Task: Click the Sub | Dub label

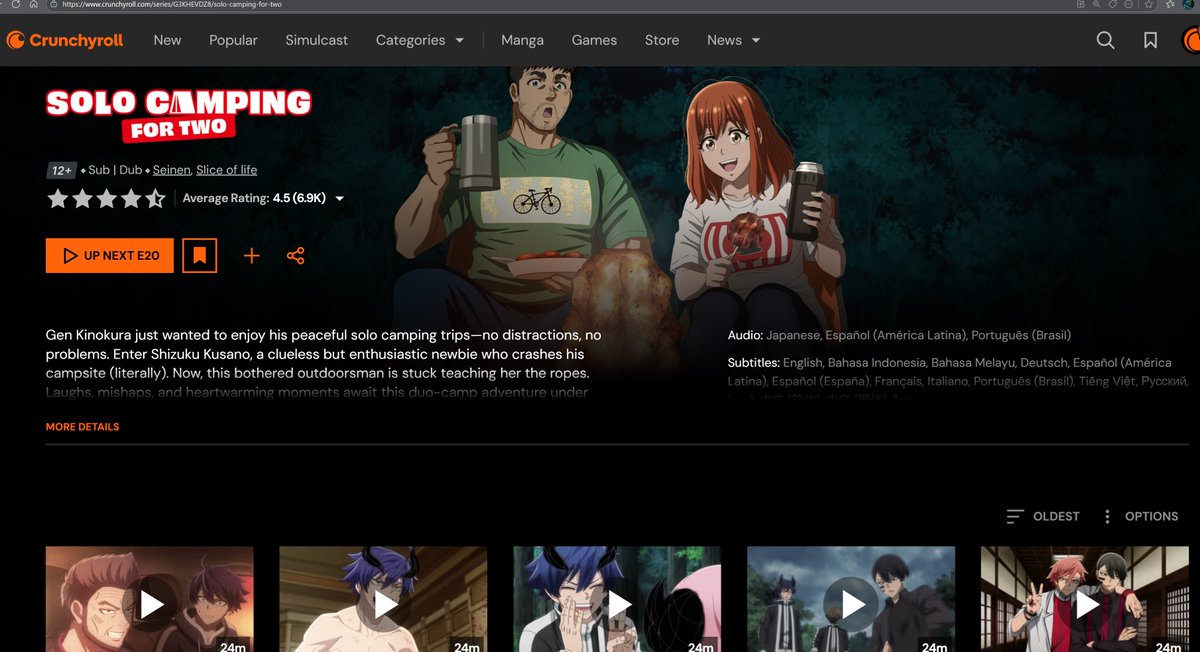Action: [115, 170]
